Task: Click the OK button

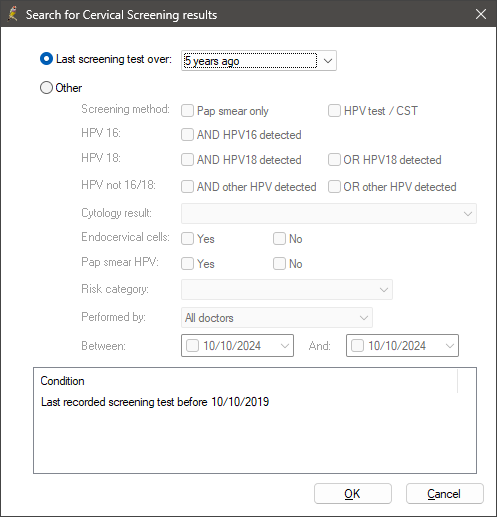Action: pyautogui.click(x=353, y=494)
